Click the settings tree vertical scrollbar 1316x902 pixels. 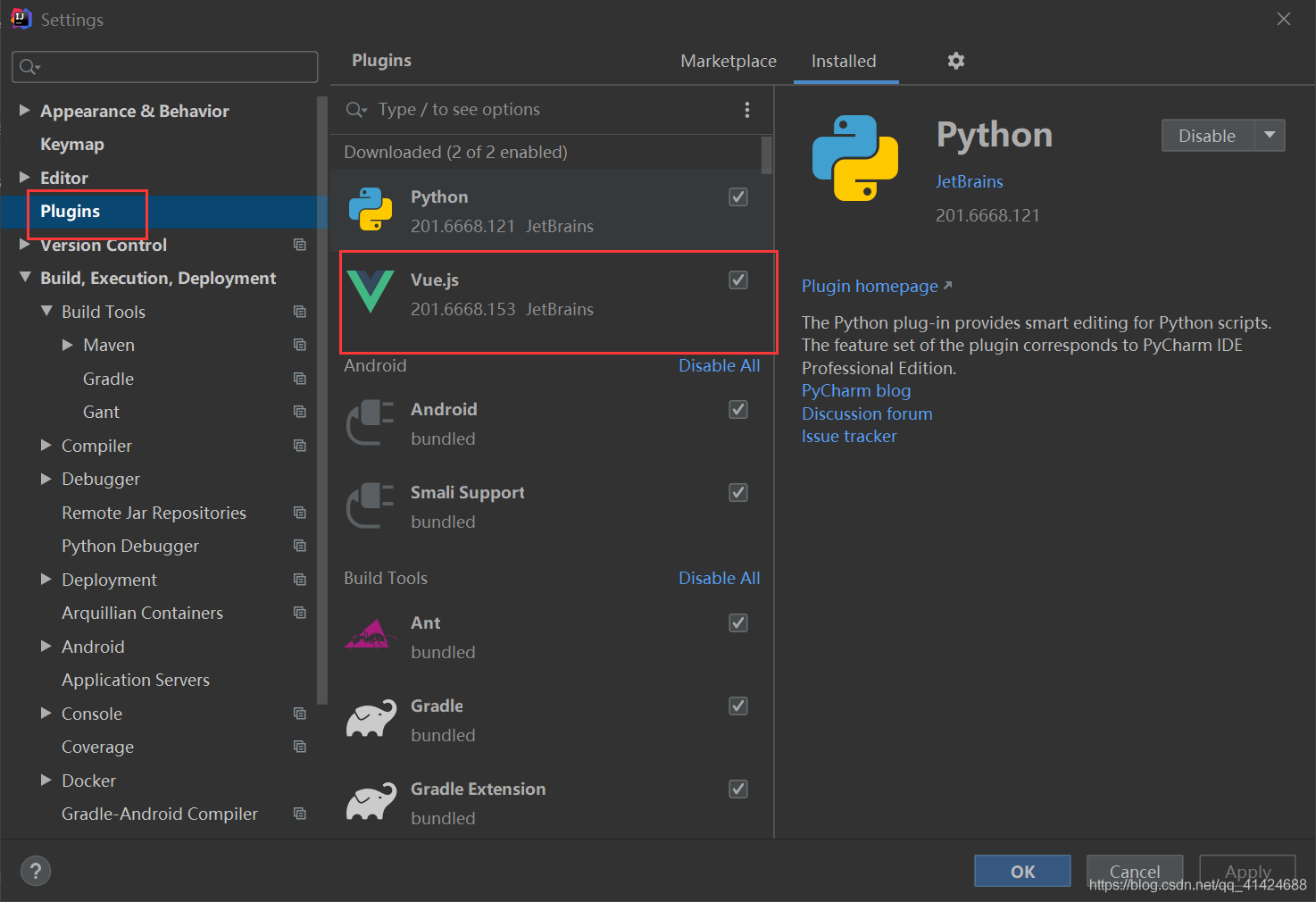pyautogui.click(x=322, y=402)
